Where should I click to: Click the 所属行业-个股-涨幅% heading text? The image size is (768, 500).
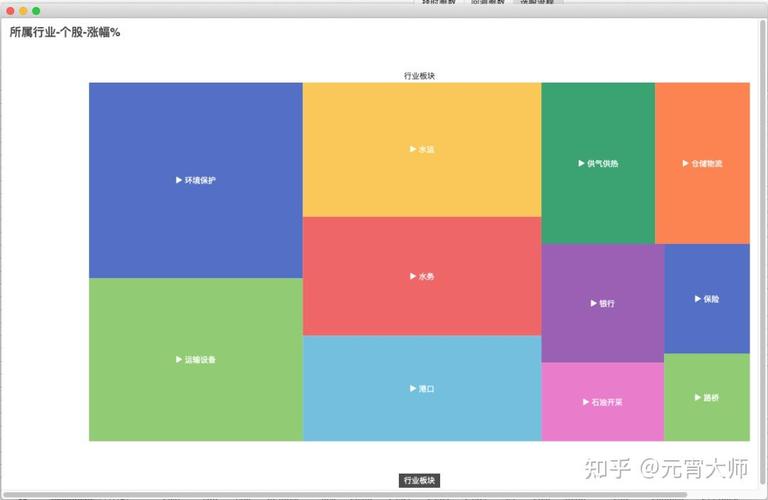tap(65, 32)
